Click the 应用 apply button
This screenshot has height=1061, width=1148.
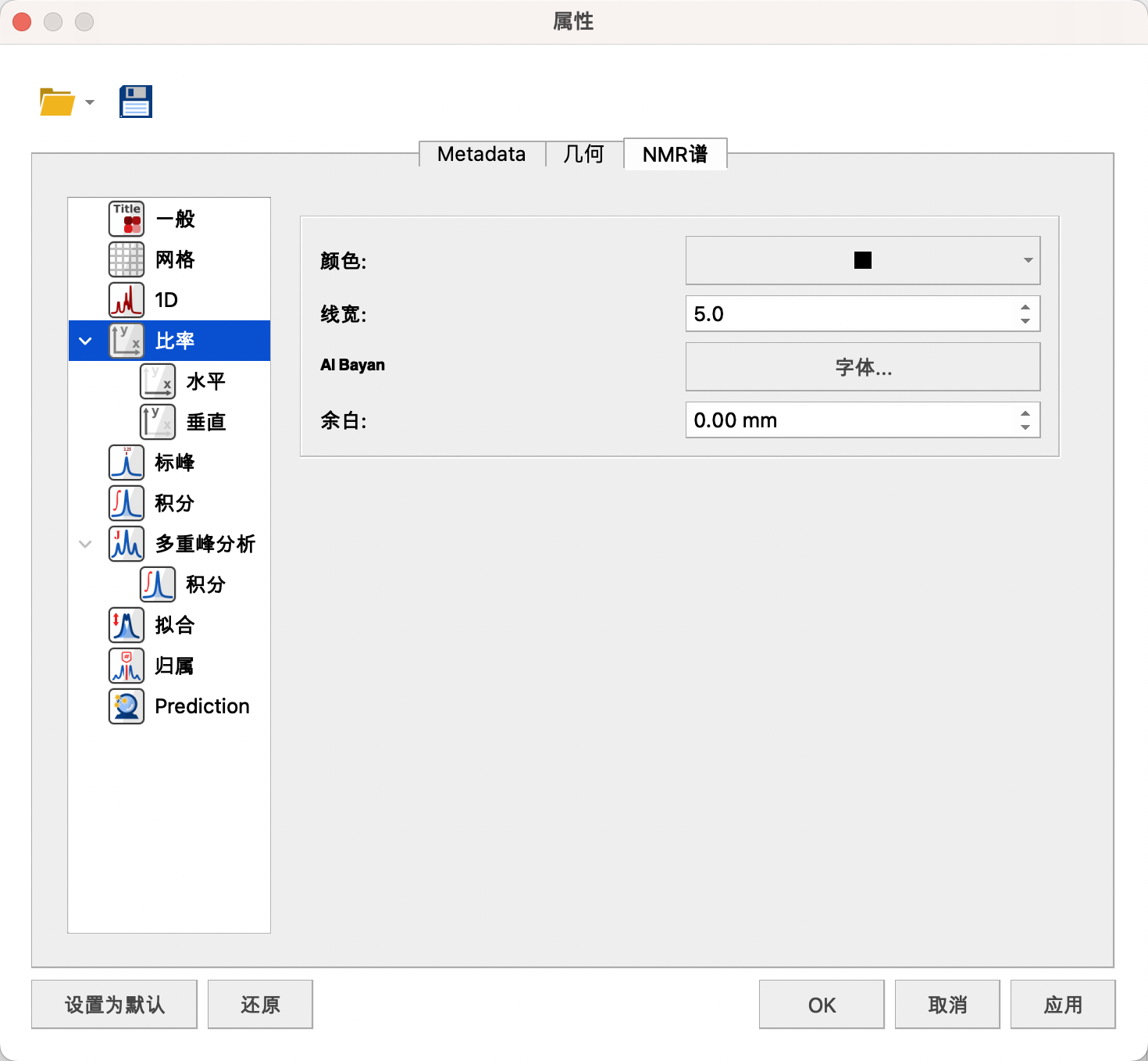coord(1063,1005)
